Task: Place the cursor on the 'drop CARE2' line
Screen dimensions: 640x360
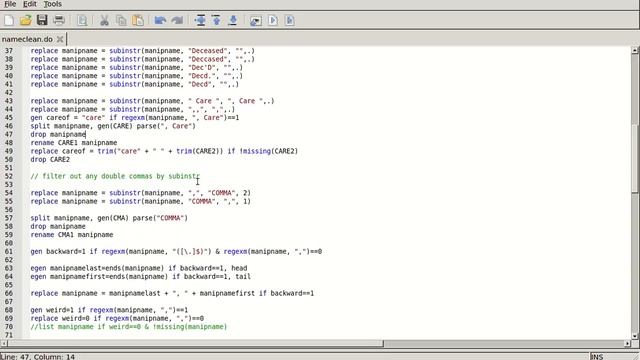Action: point(50,160)
